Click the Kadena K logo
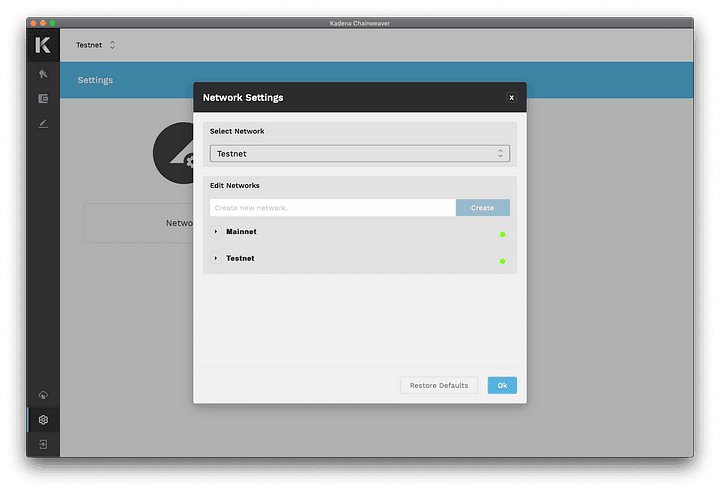720x492 pixels. (x=43, y=45)
